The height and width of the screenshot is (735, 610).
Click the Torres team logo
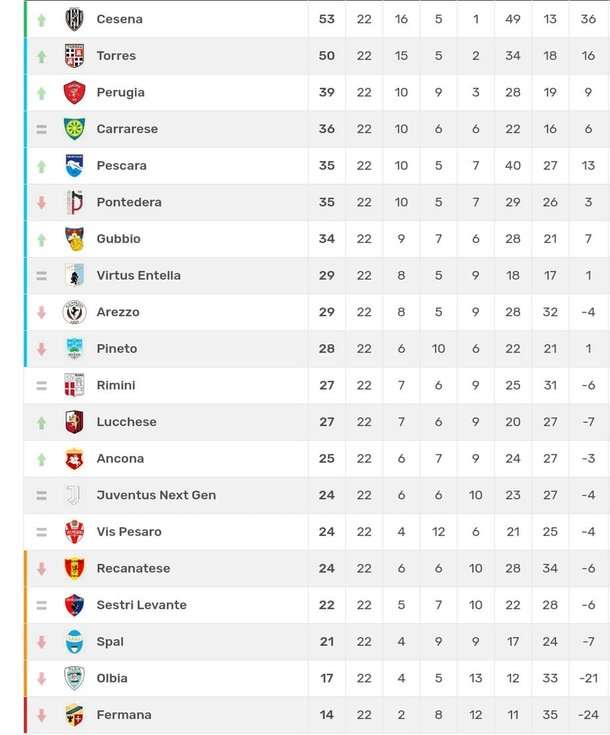(74, 56)
